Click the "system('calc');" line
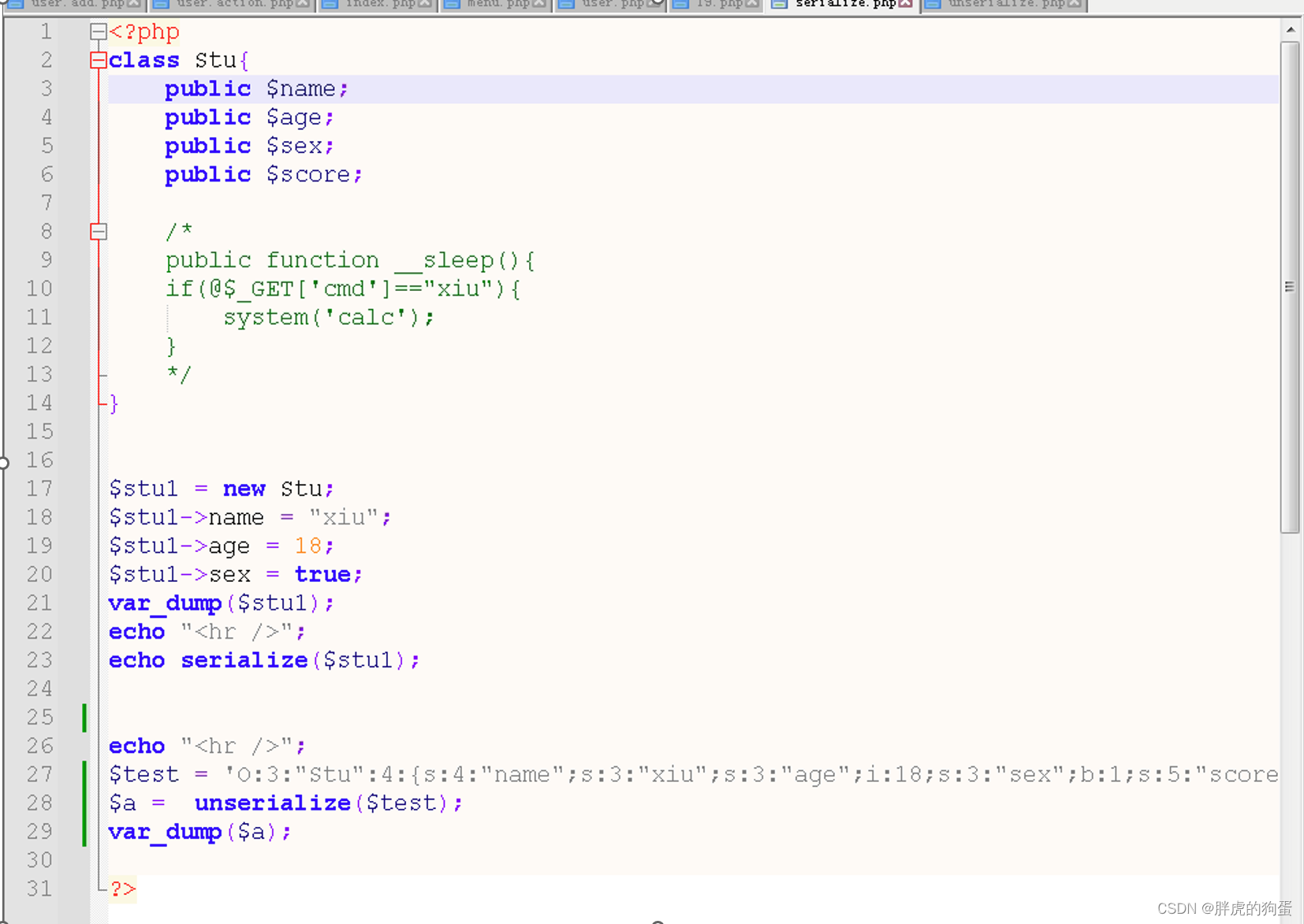 point(329,317)
